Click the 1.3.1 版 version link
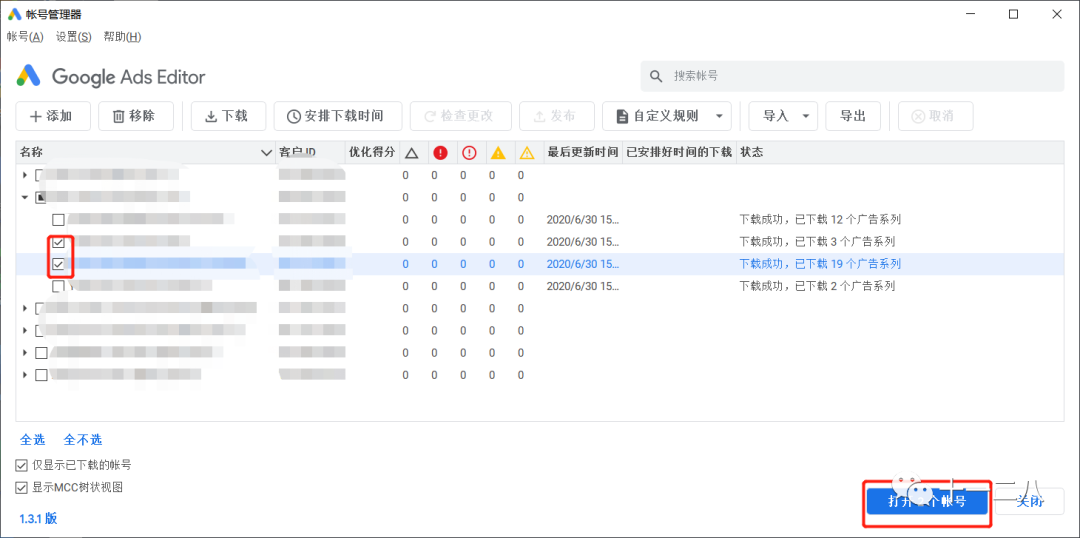Viewport: 1080px width, 538px height. click(39, 518)
